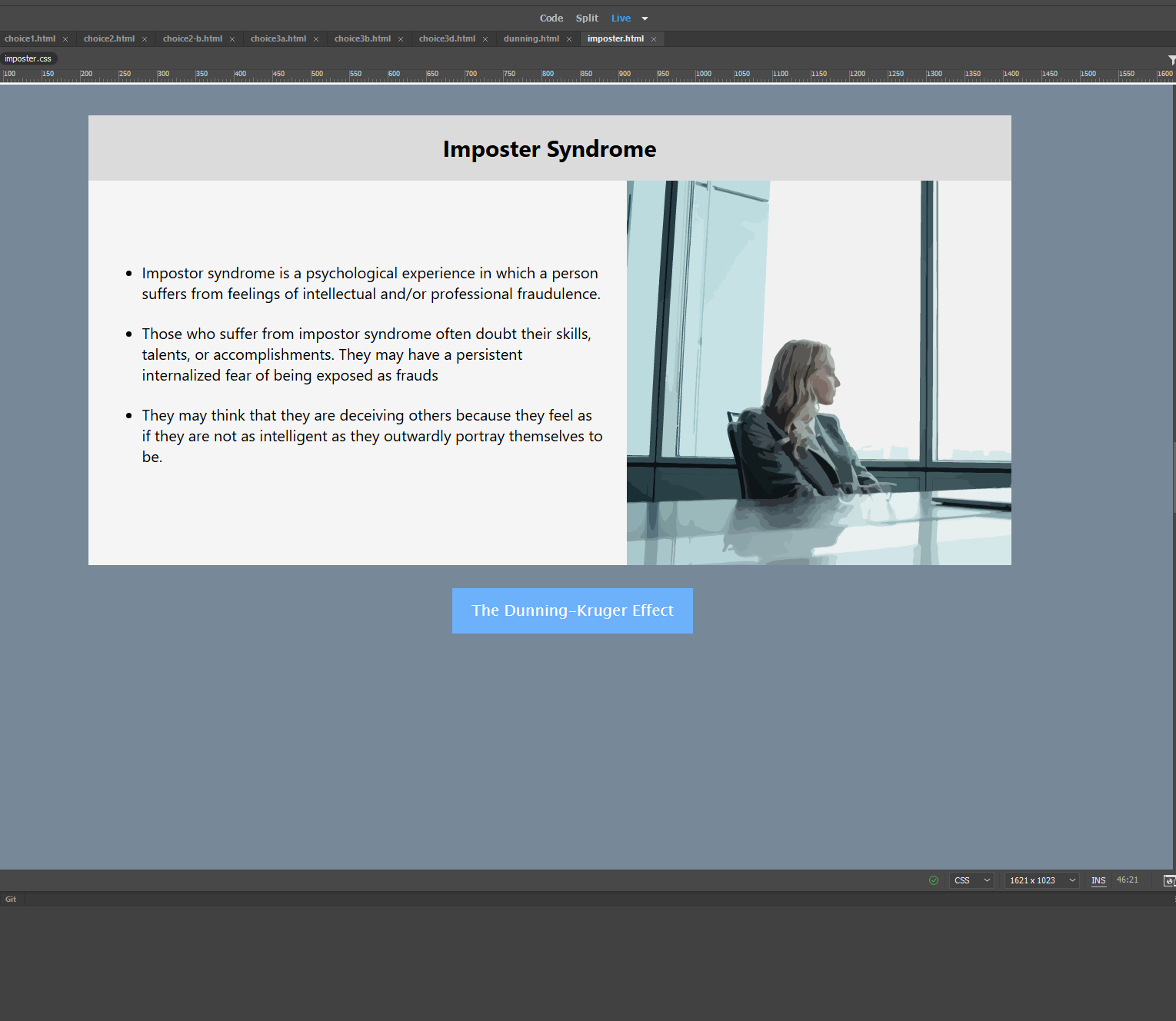Close the choice2-b.html tab
The width and height of the screenshot is (1176, 1021).
coord(232,39)
